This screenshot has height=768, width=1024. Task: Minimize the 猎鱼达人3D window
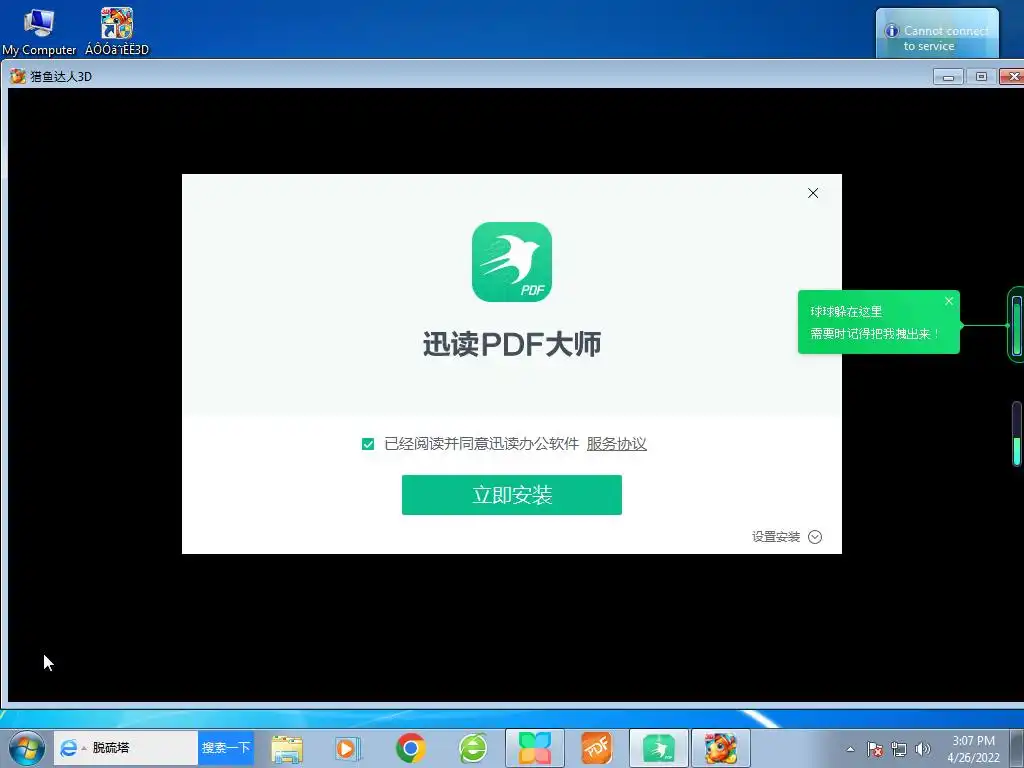click(x=948, y=76)
